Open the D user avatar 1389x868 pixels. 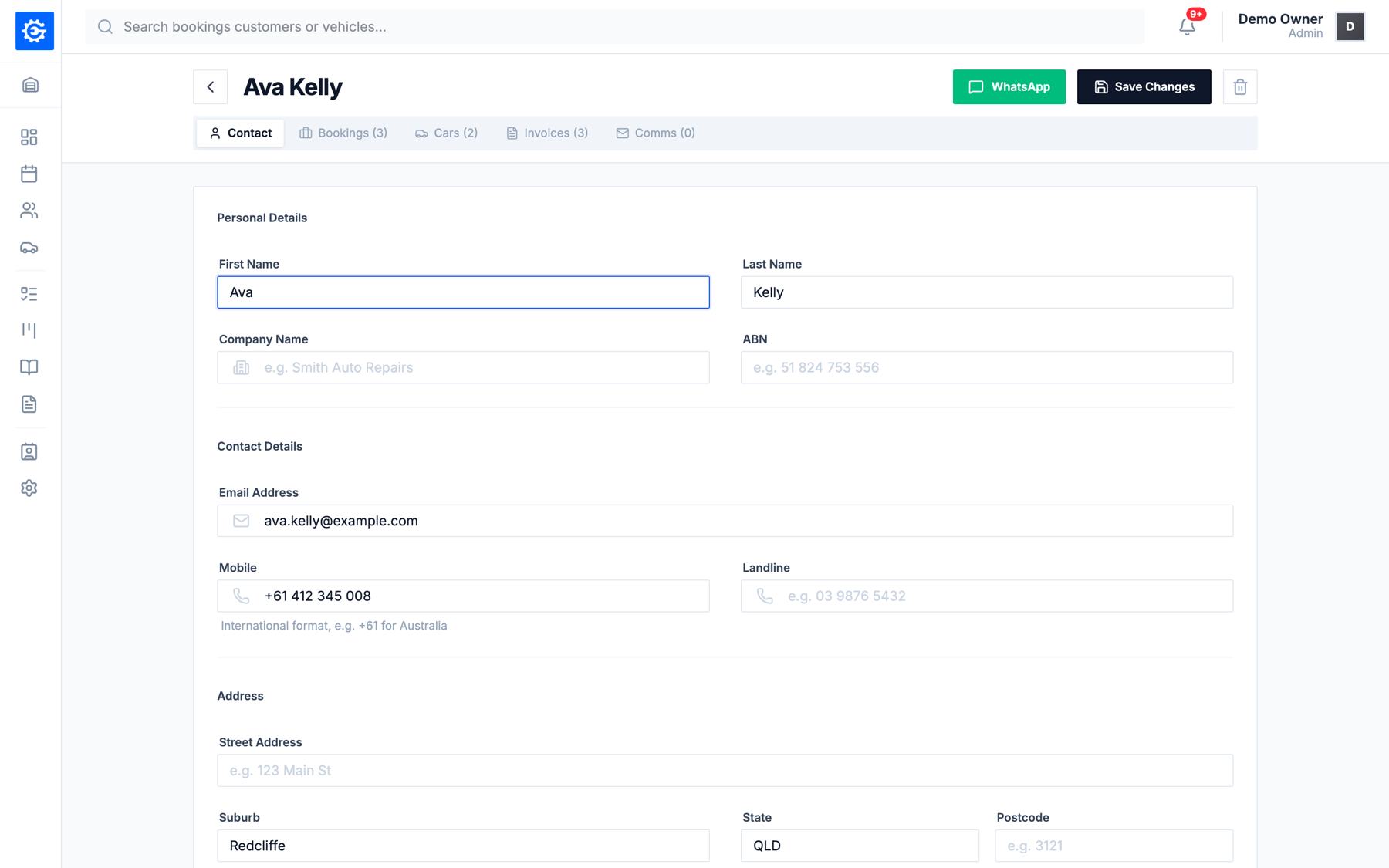pos(1350,27)
